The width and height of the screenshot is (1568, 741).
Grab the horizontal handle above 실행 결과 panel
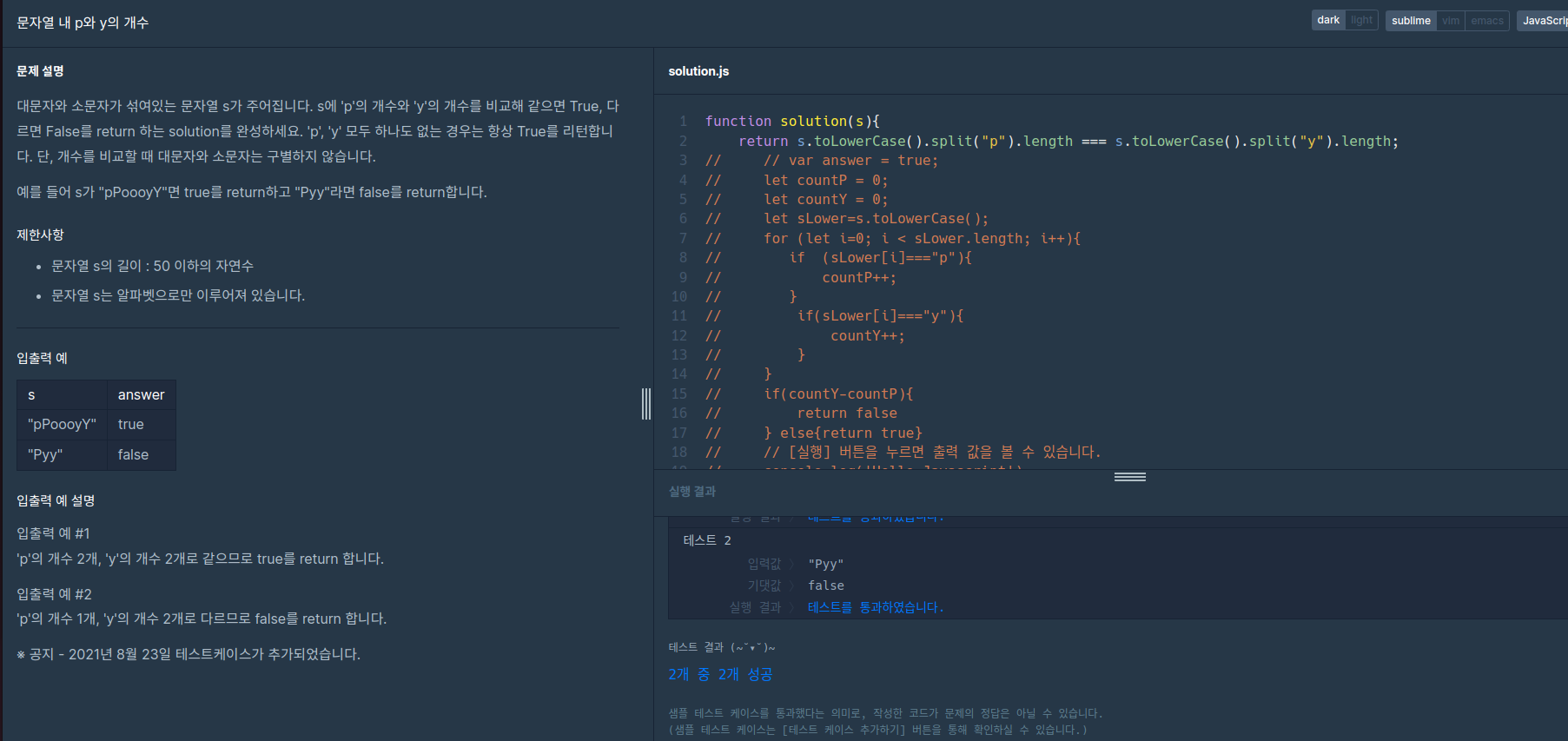tap(1129, 477)
